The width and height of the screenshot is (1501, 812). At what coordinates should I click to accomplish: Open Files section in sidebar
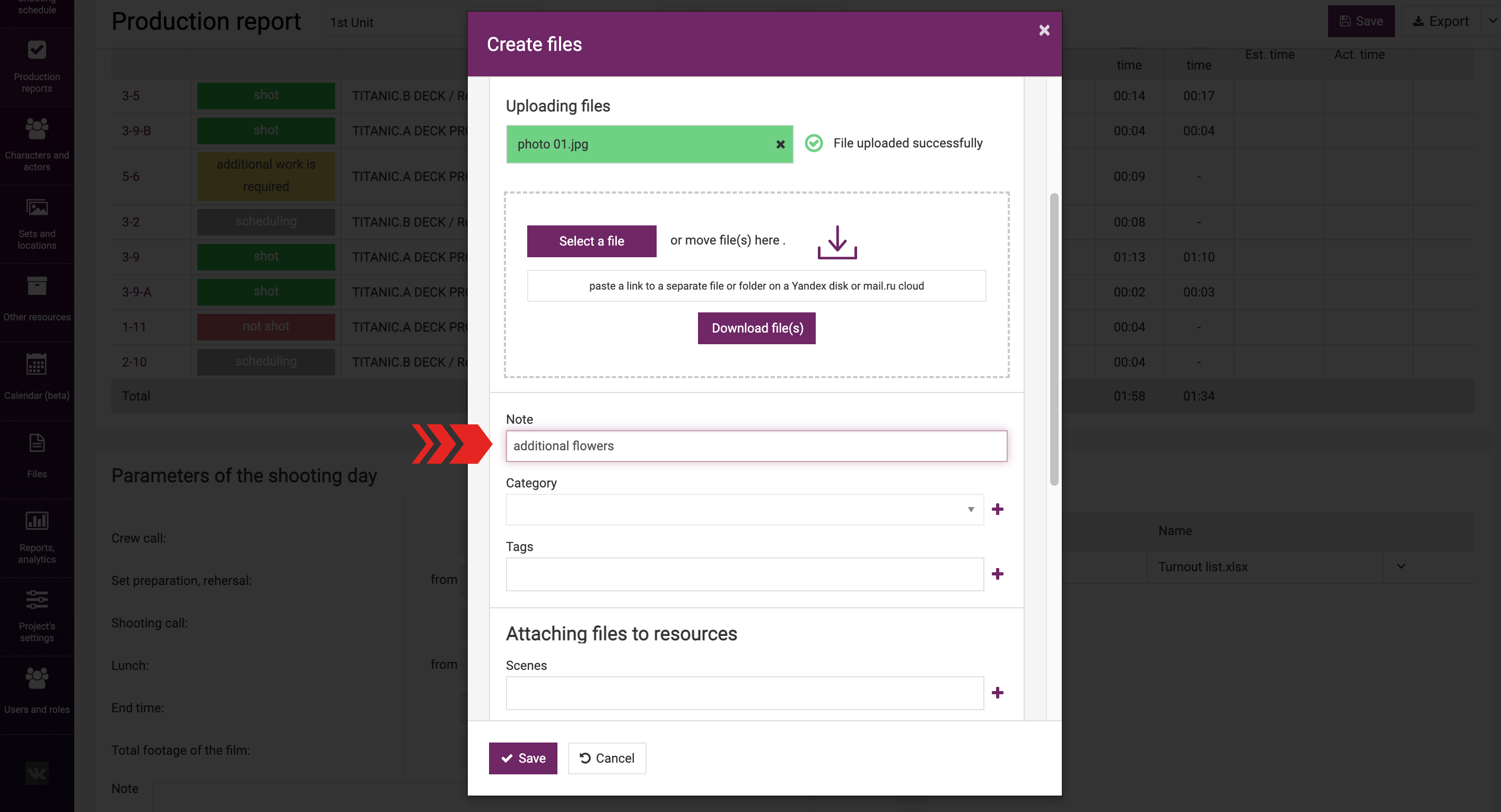[x=37, y=457]
